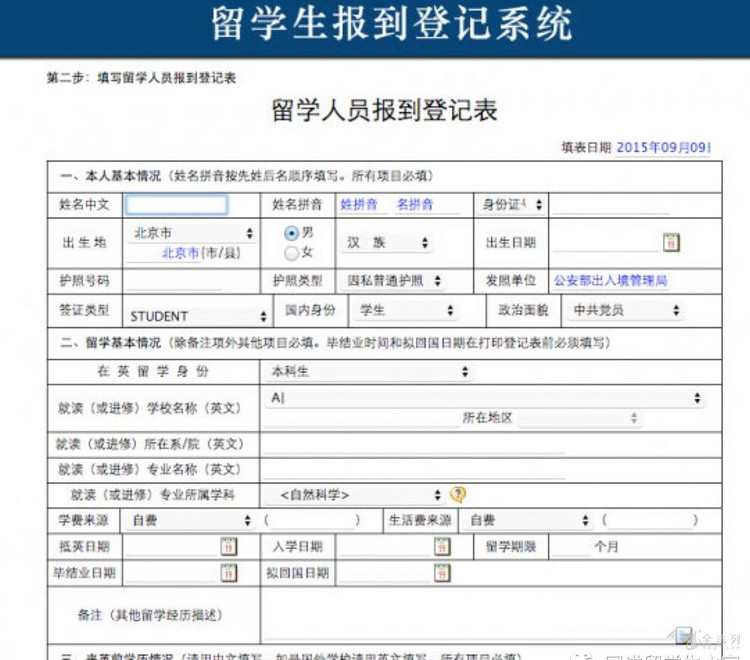The width and height of the screenshot is (750, 660).
Task: Click the living expense source detail field
Action: click(x=651, y=520)
